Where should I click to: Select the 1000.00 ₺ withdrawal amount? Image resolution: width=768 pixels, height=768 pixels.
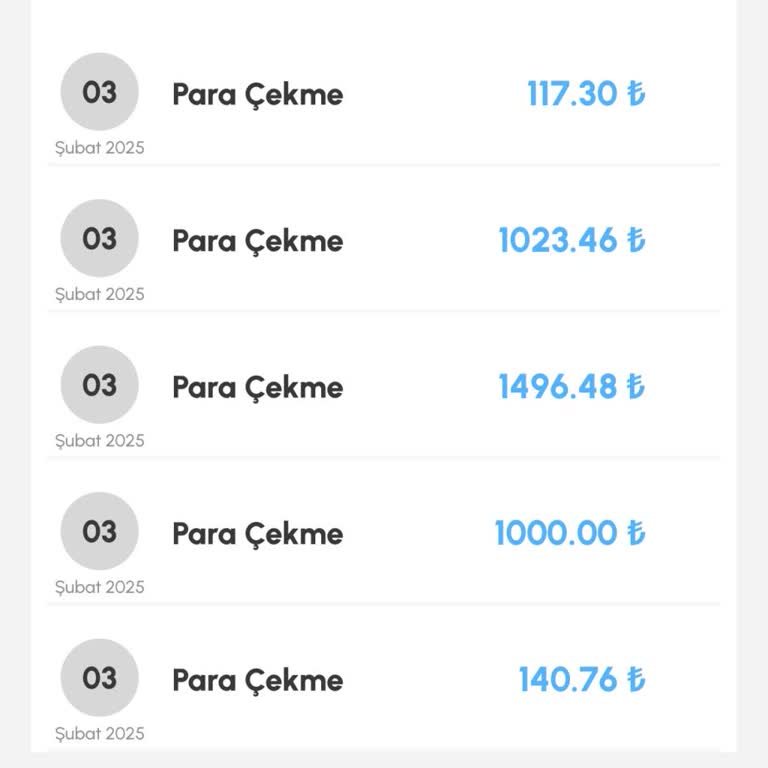click(570, 533)
